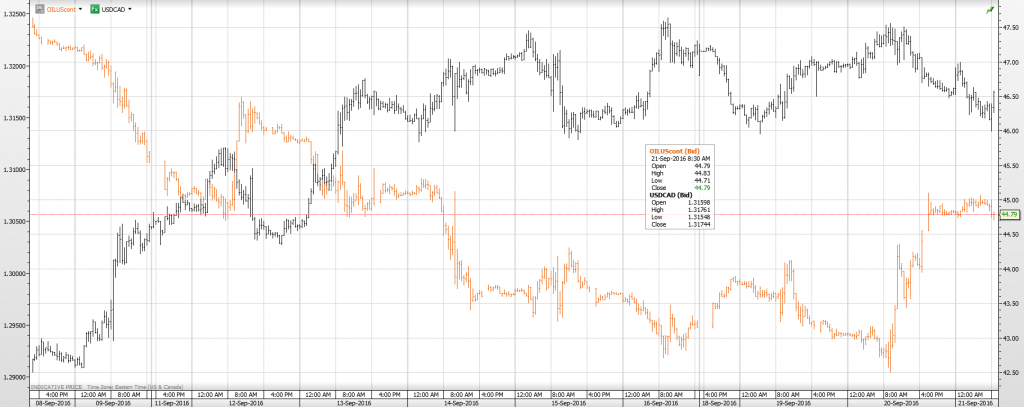This screenshot has width=1024, height=407.
Task: Click the 1.31000 value on left axis
Action: point(14,169)
